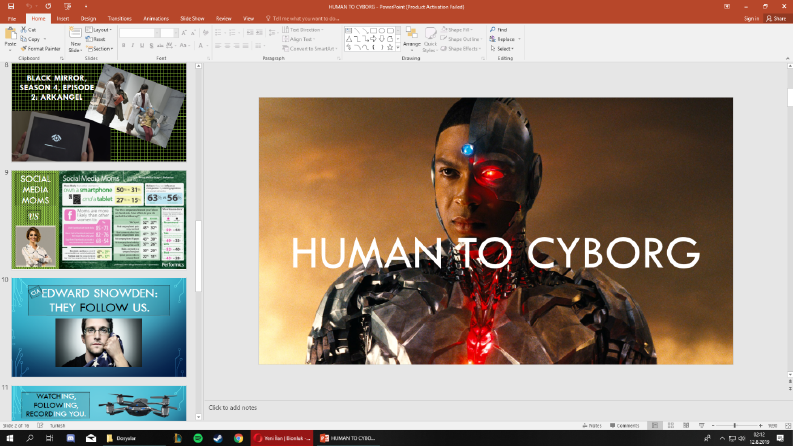Fit slide to current window icon

pos(788,426)
